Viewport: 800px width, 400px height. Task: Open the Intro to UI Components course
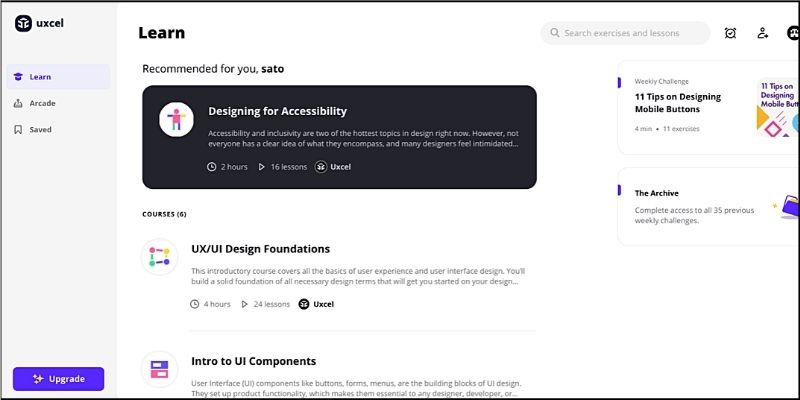253,361
